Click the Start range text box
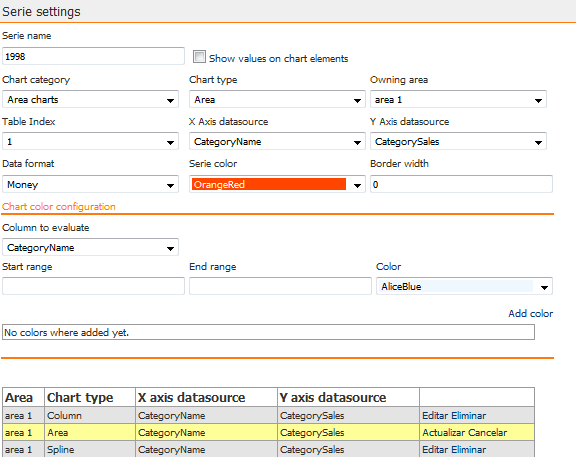This screenshot has width=576, height=457. point(93,286)
